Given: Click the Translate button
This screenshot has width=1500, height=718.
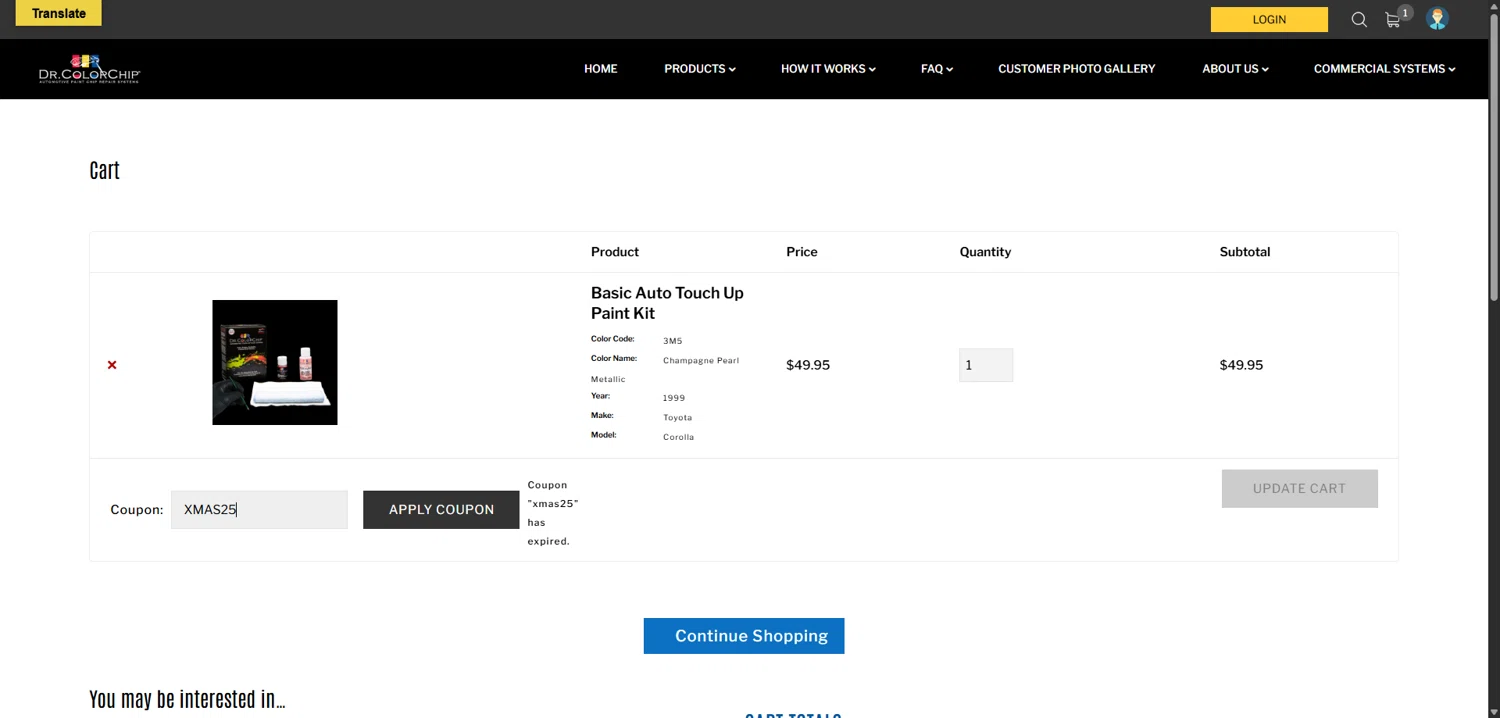Looking at the screenshot, I should pos(58,13).
